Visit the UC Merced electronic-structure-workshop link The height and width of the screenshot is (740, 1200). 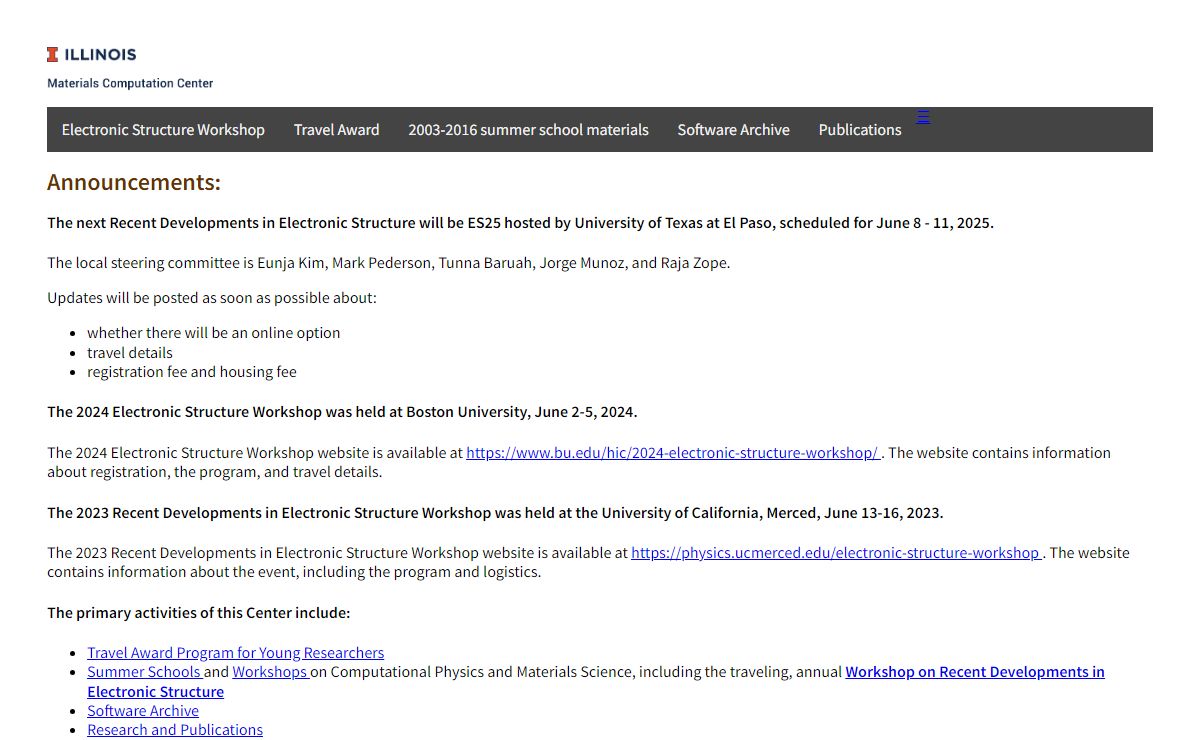[837, 553]
